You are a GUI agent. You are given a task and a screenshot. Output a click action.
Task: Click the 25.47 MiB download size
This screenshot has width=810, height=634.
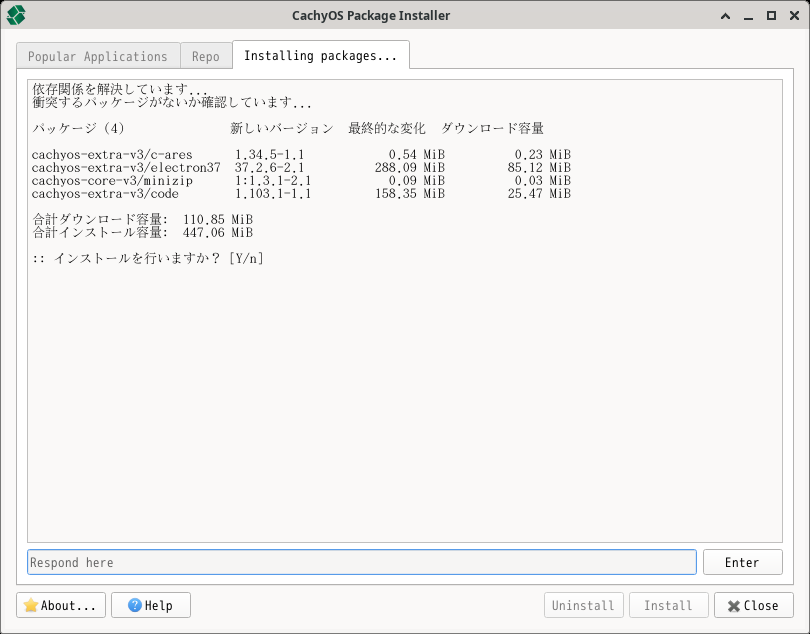(x=539, y=193)
